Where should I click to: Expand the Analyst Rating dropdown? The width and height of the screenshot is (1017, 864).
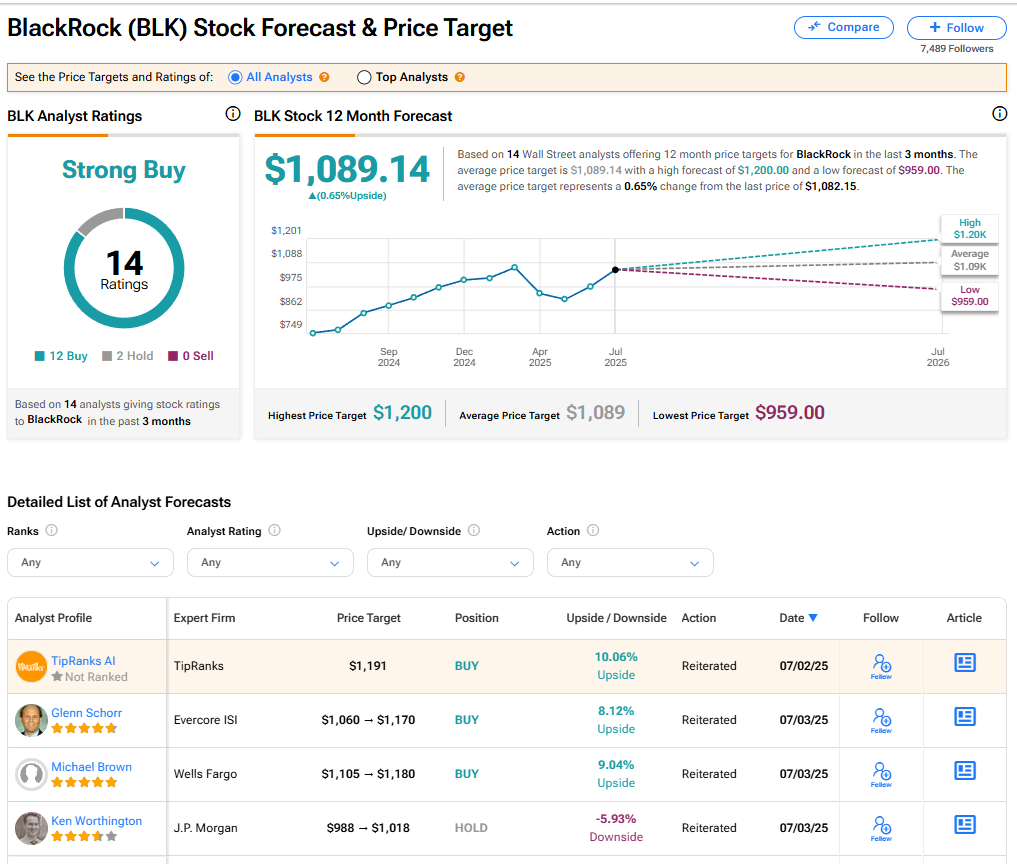(x=270, y=562)
